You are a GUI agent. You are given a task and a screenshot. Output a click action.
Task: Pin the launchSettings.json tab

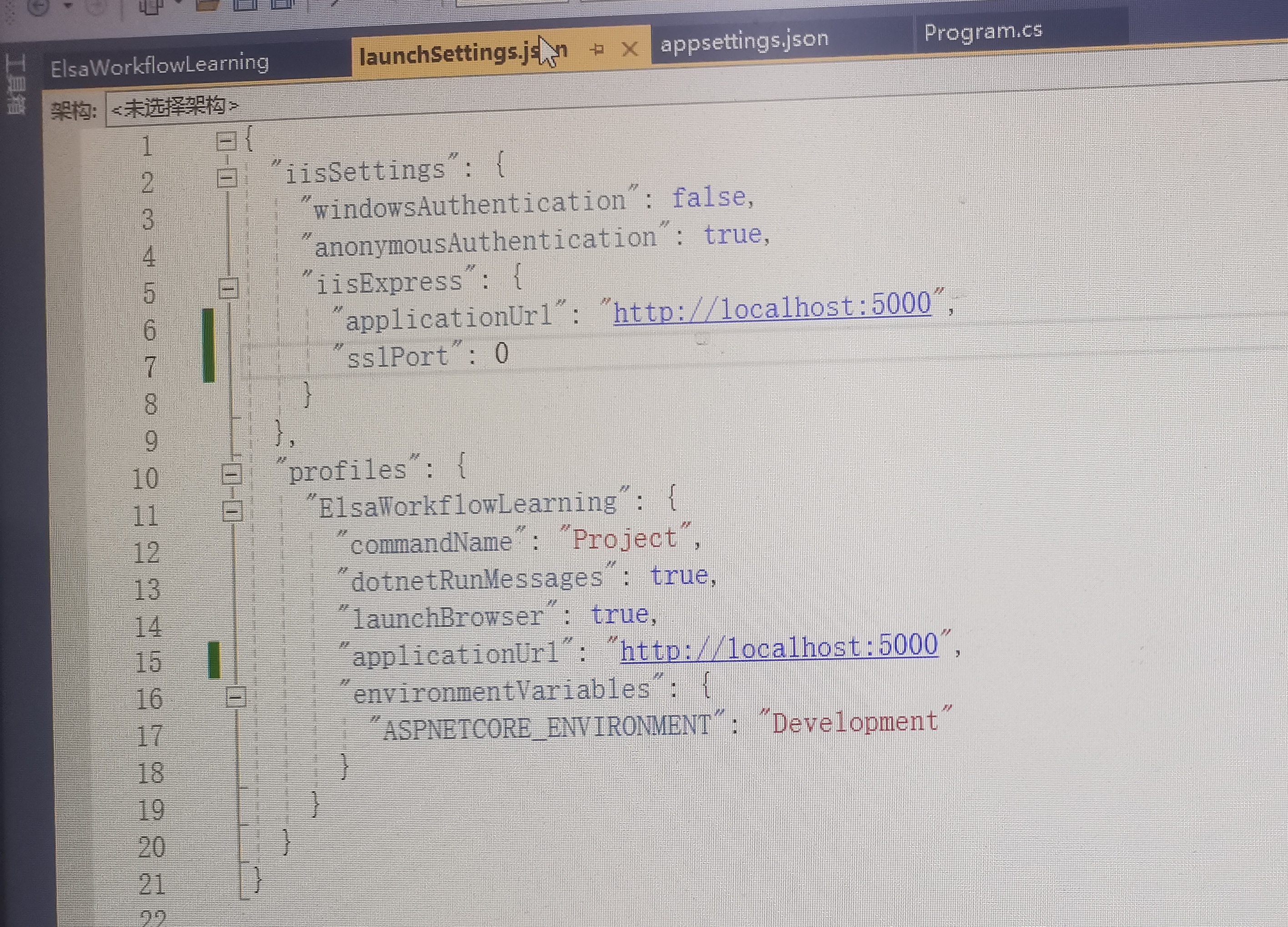pyautogui.click(x=597, y=50)
